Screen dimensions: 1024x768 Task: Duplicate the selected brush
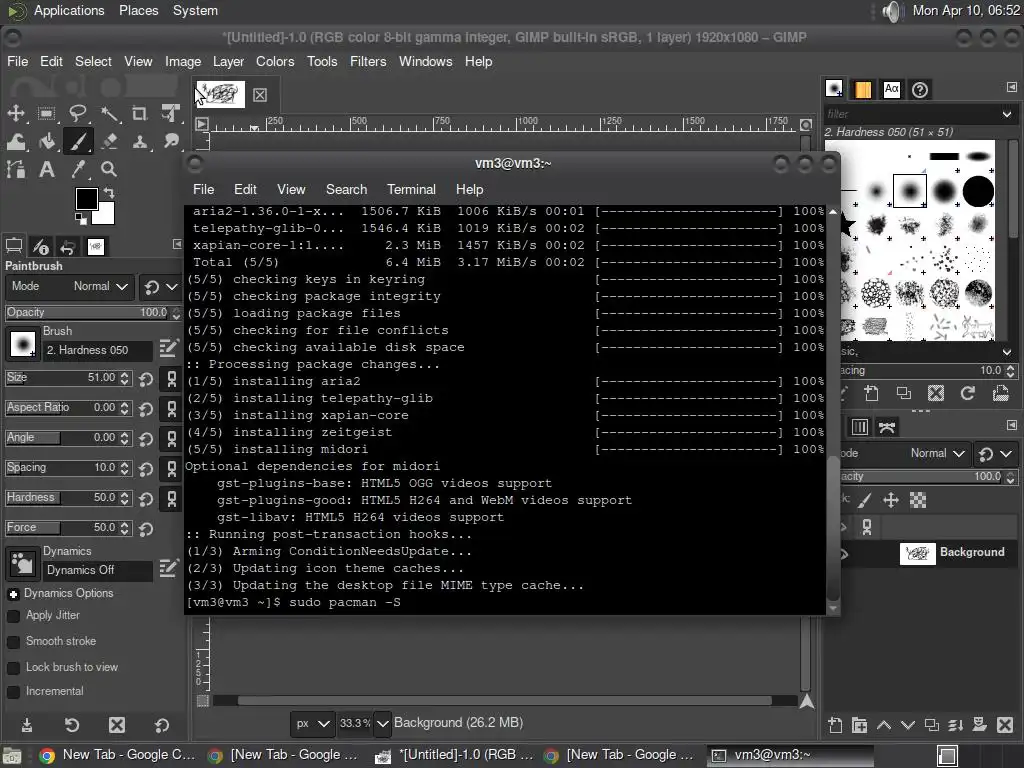coord(904,393)
